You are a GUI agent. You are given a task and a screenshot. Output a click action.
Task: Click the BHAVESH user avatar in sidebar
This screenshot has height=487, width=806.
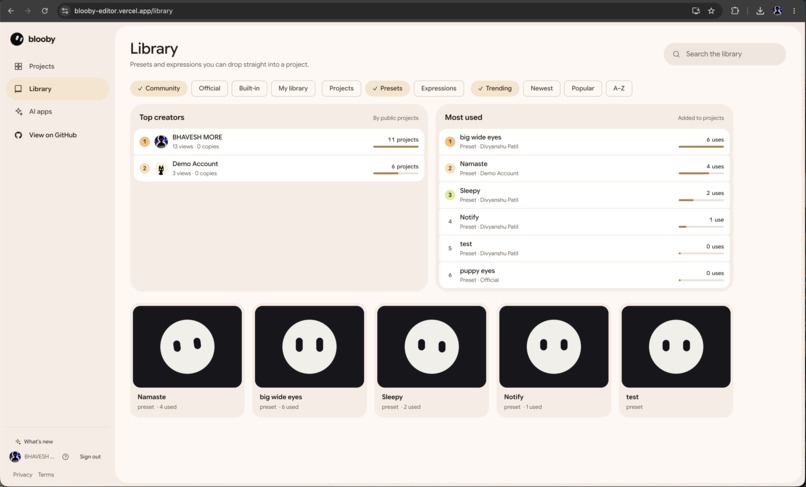15,457
